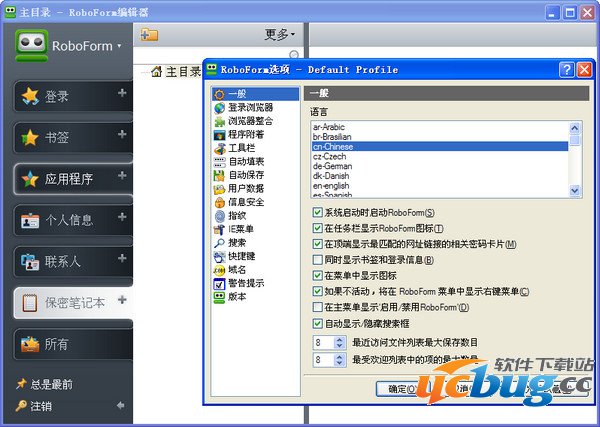Uncheck 系统启动时启动RoboForm checkbox
Image resolution: width=600 pixels, height=427 pixels.
coord(317,213)
